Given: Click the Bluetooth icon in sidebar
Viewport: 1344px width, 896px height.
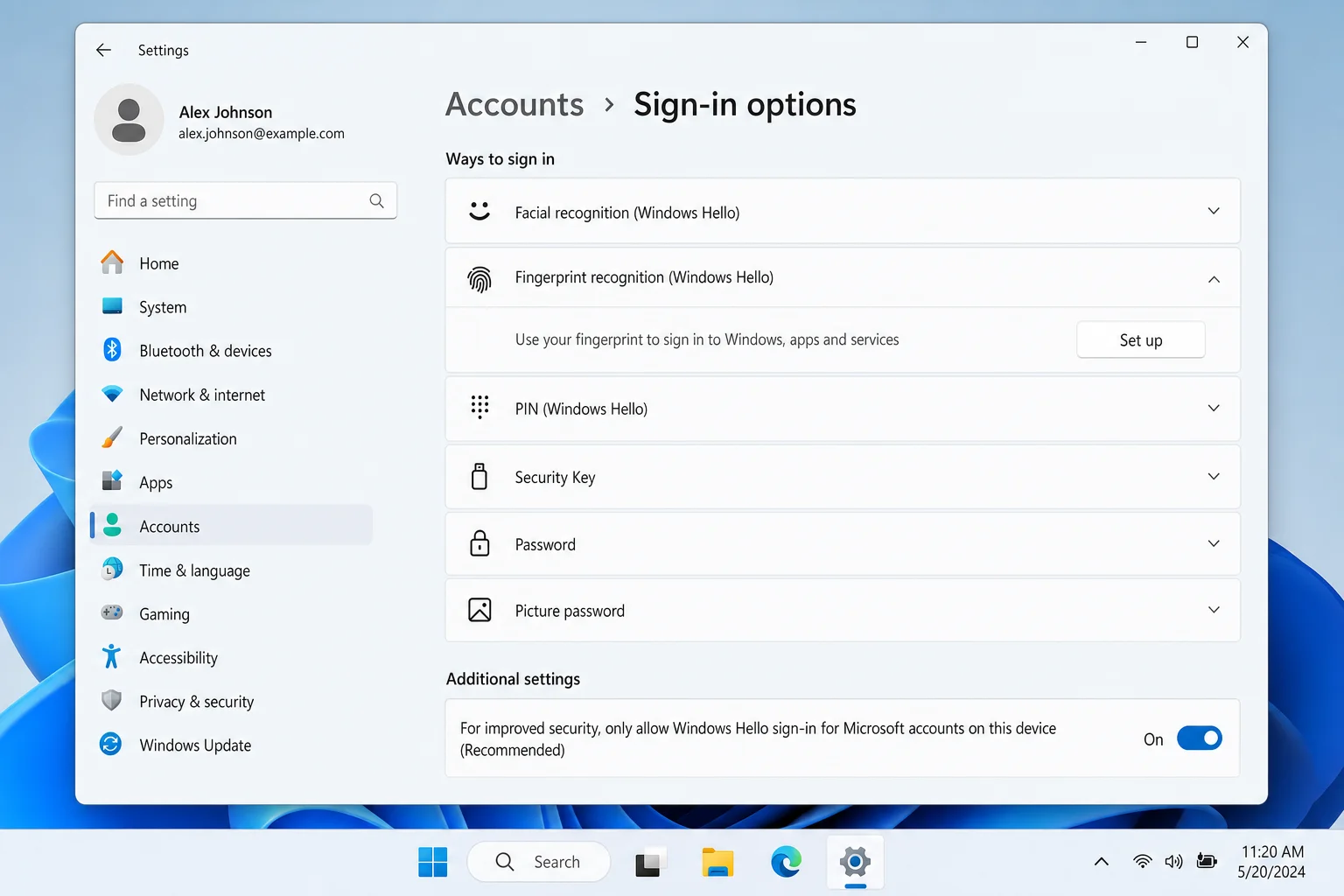Looking at the screenshot, I should tap(112, 350).
